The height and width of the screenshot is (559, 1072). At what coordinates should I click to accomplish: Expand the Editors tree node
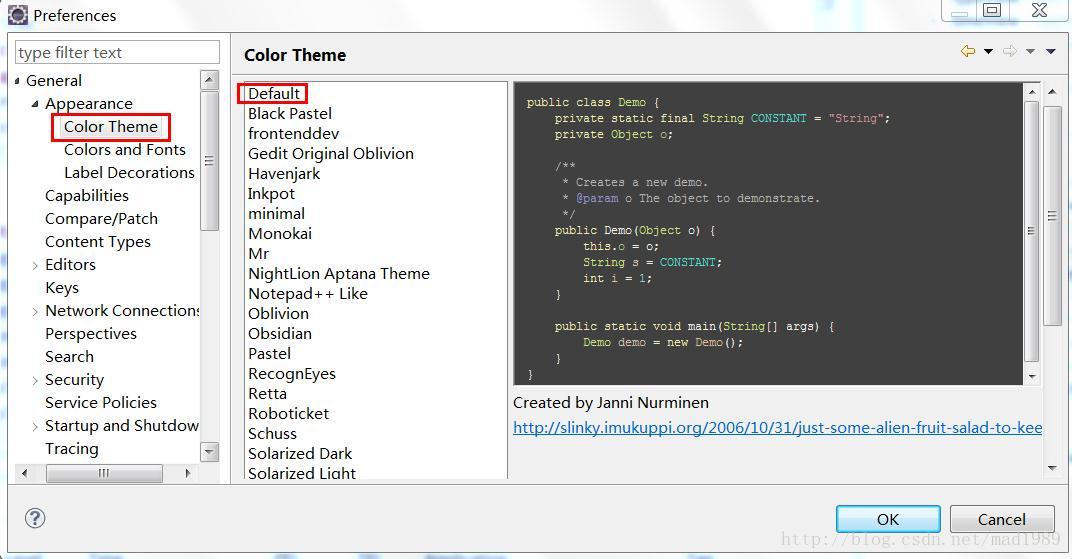[35, 265]
